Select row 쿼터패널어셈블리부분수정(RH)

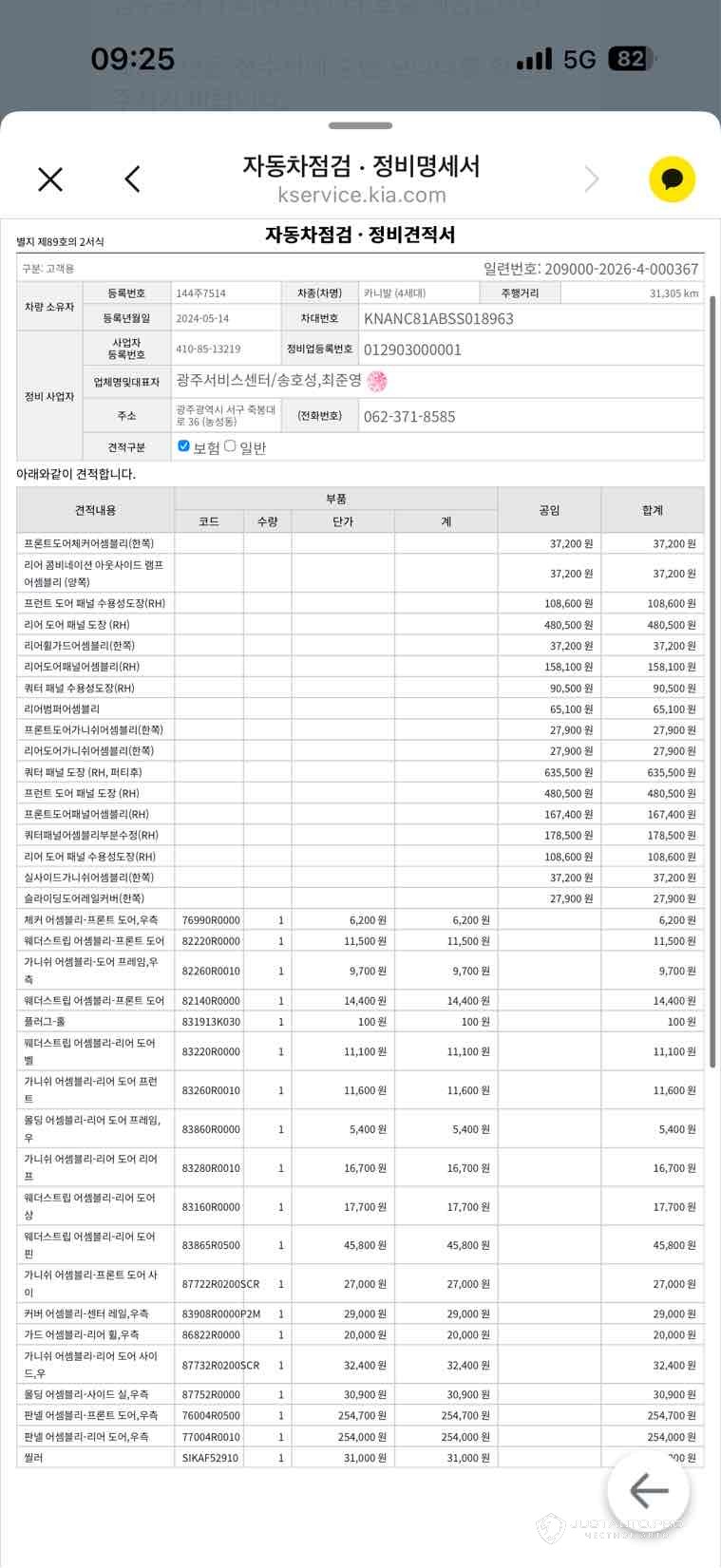(x=360, y=836)
